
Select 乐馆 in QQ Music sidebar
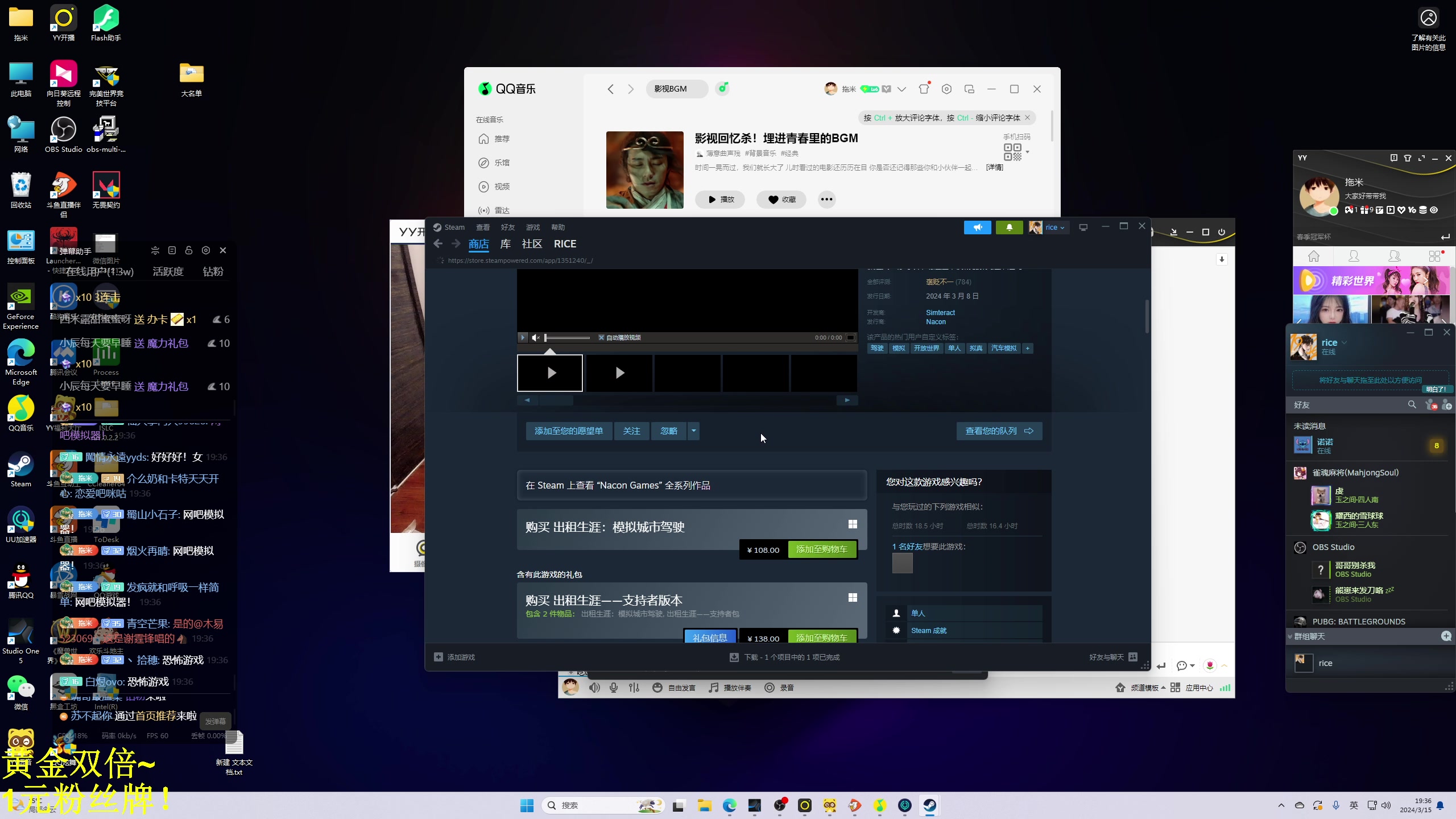pos(502,163)
